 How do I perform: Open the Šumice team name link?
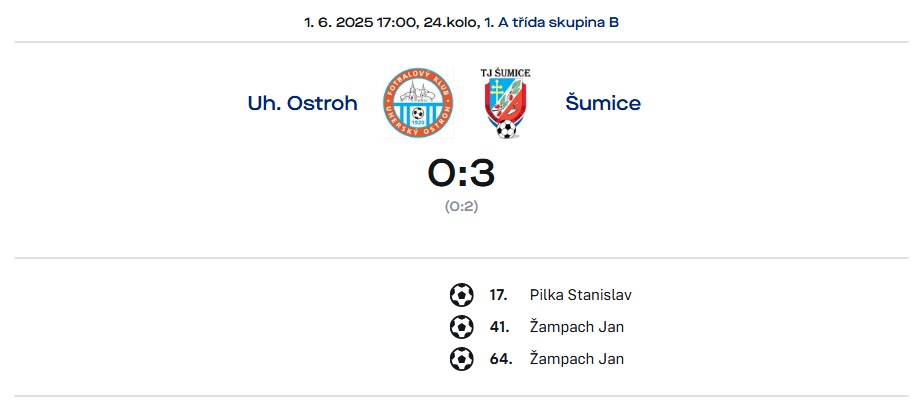pos(603,103)
